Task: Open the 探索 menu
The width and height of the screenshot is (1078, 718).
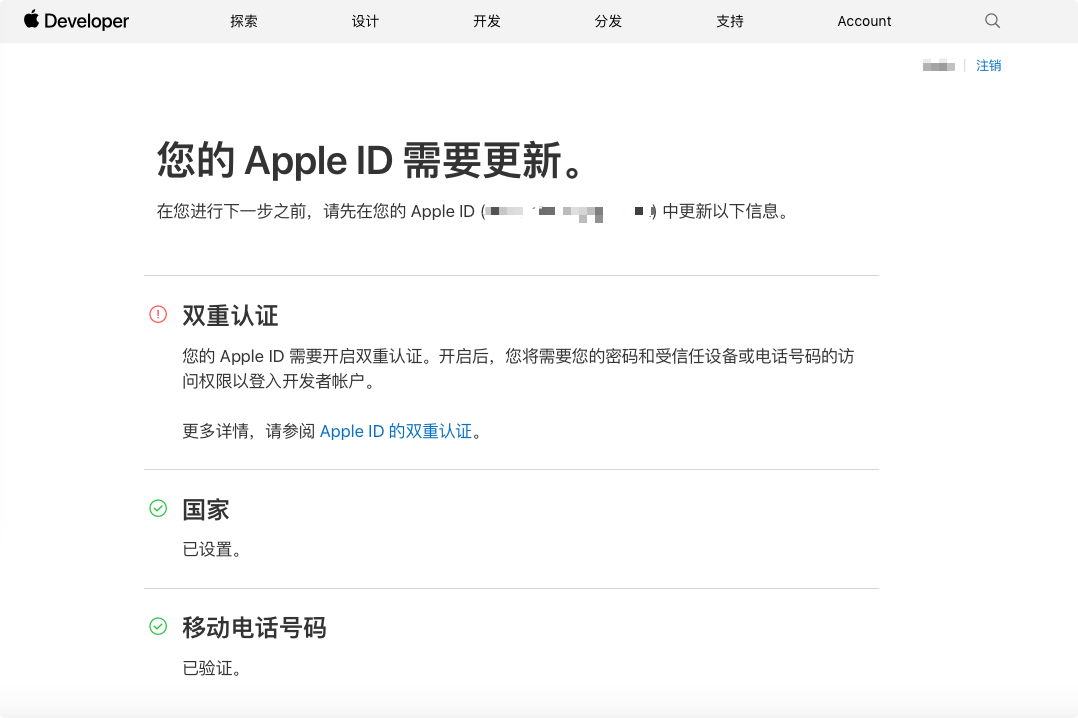Action: click(x=243, y=21)
